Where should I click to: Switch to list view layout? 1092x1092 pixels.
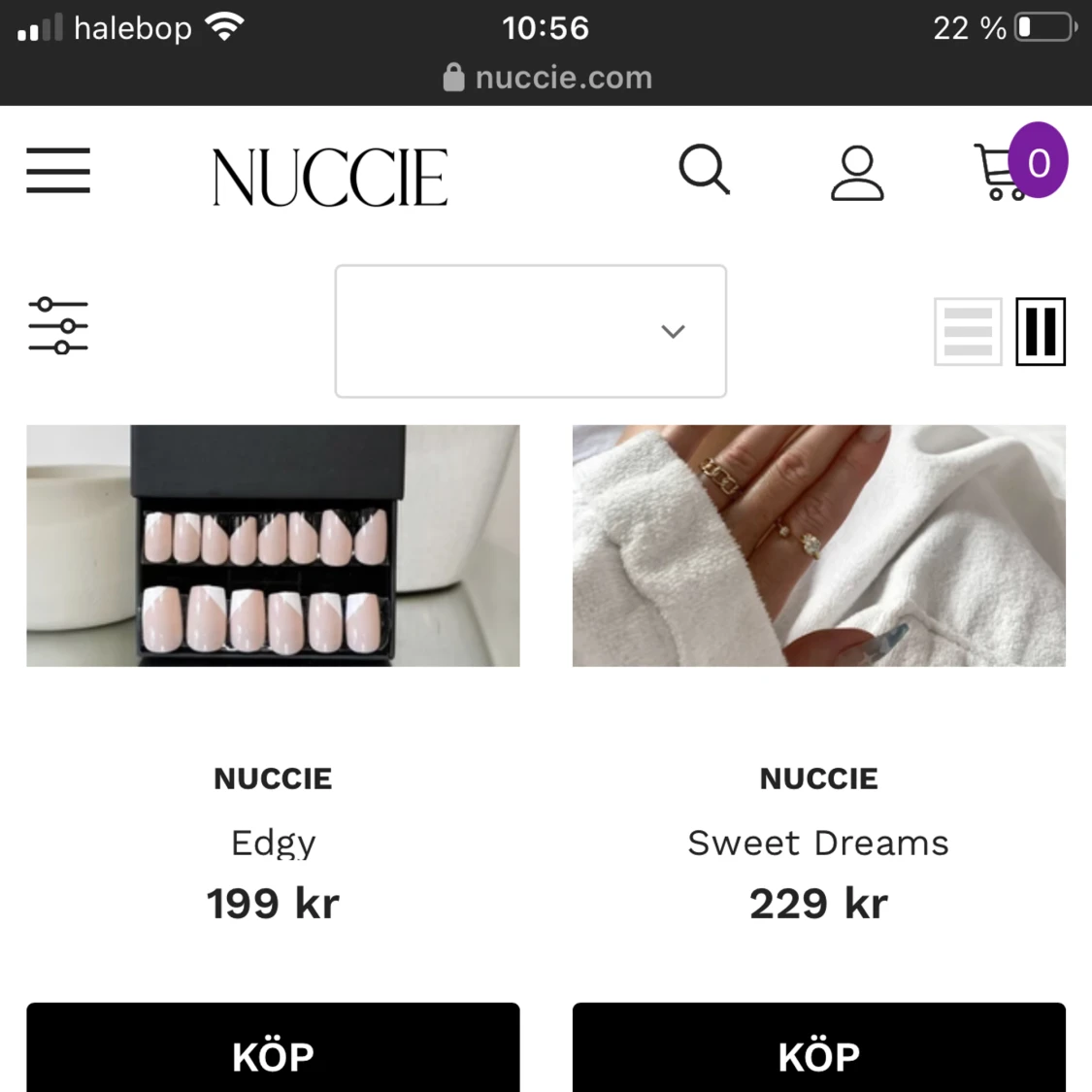coord(967,332)
